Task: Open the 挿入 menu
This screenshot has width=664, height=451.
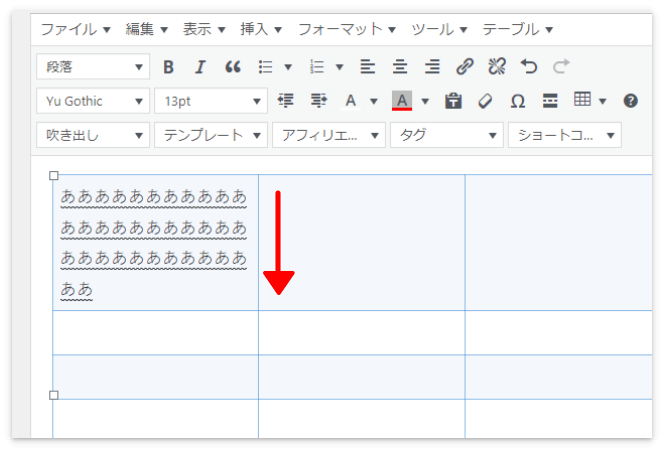Action: (261, 29)
